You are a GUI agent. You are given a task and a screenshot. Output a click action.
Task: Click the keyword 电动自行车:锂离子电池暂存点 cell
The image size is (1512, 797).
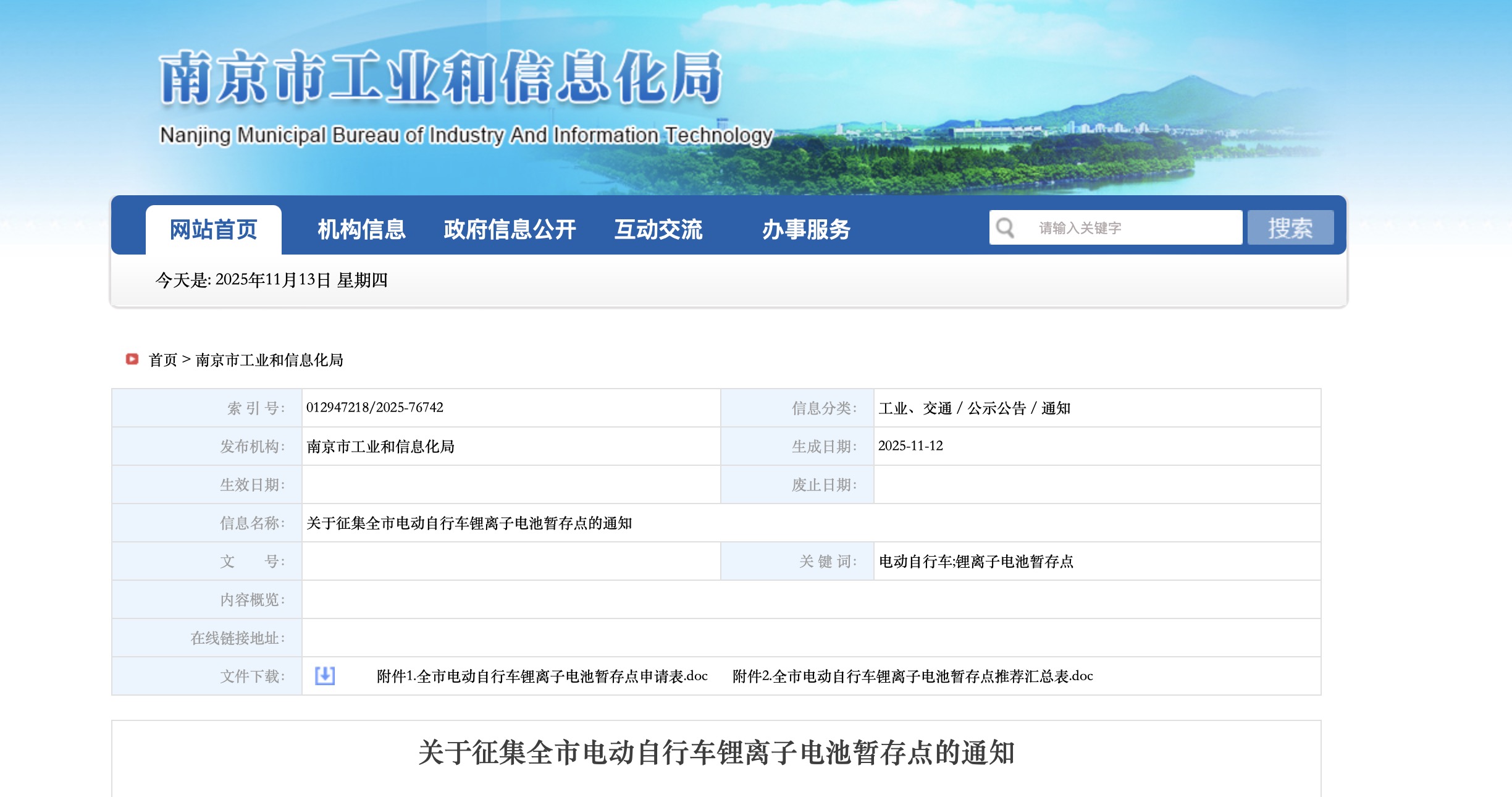(975, 562)
